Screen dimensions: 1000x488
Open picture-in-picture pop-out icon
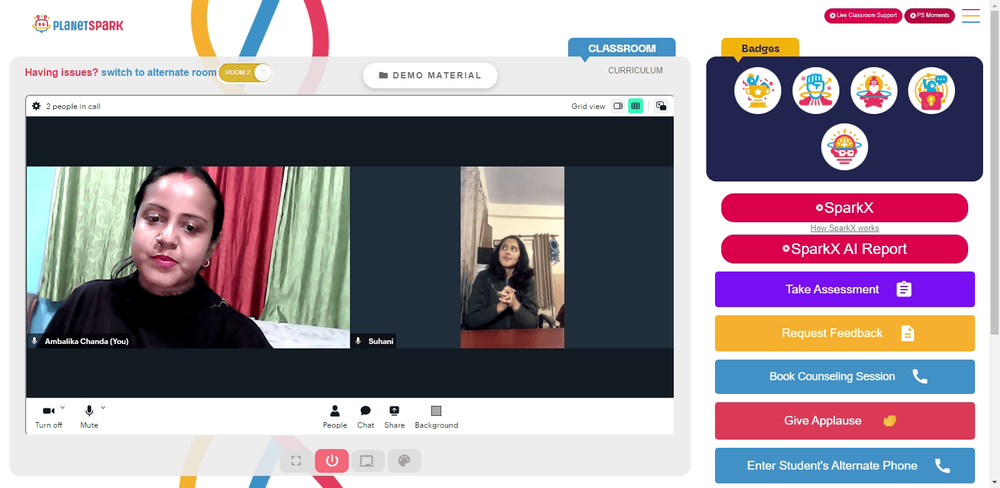coord(661,106)
